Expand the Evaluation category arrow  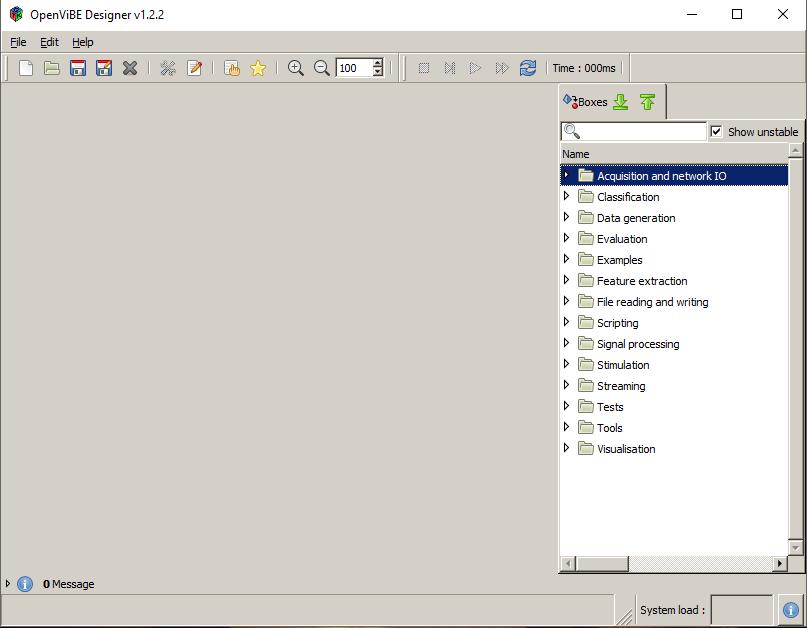566,238
